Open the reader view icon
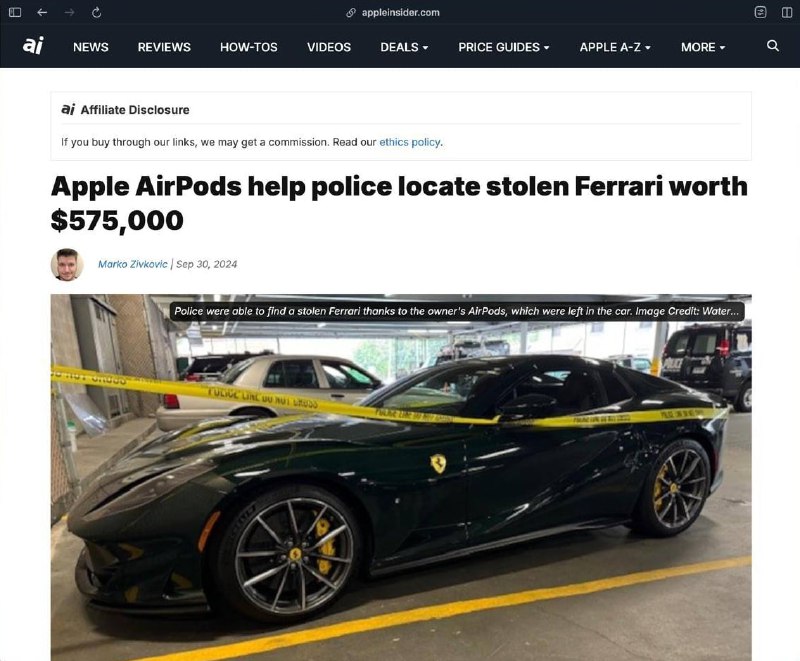 pos(760,12)
